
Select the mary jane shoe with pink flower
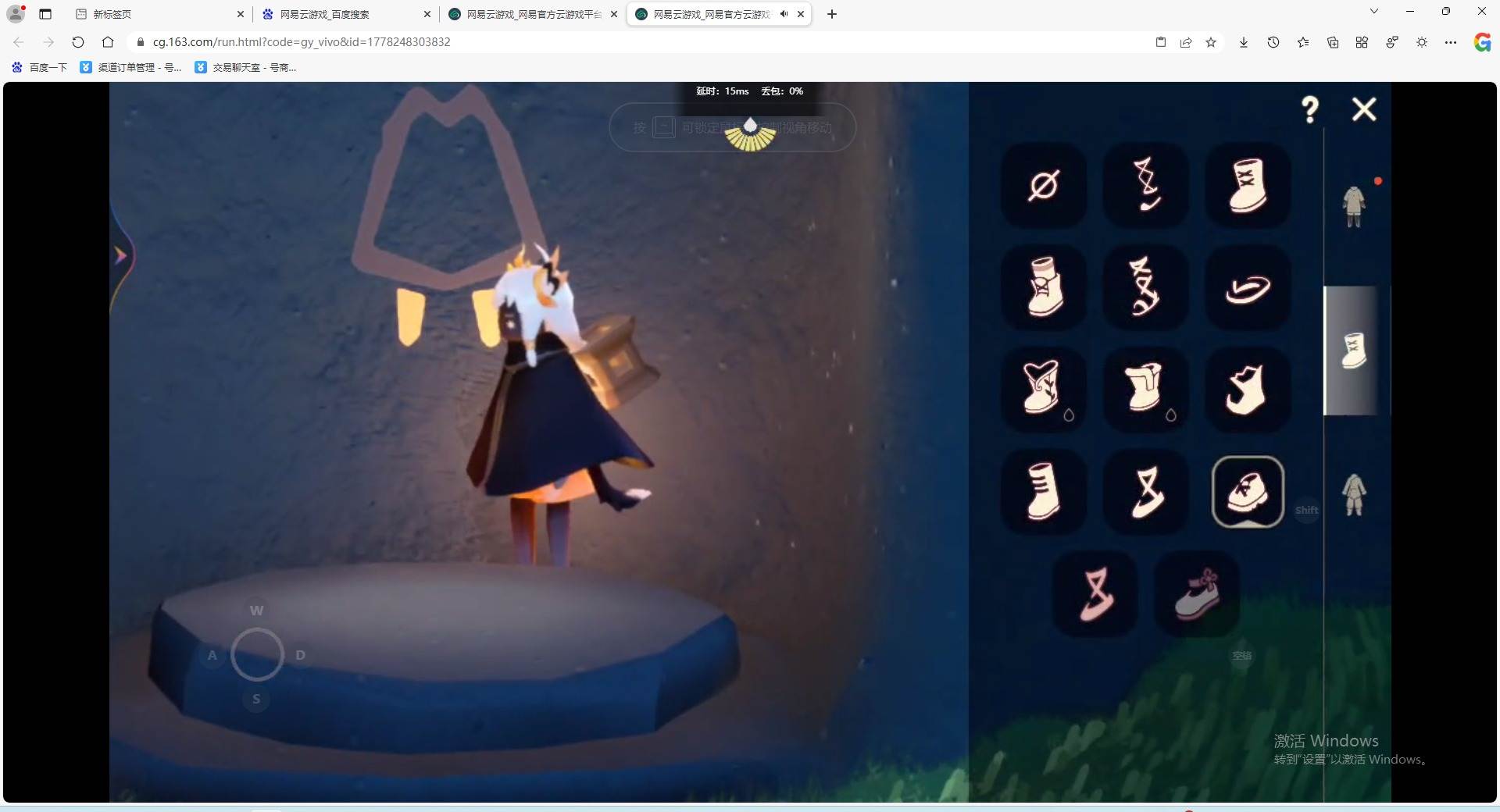(x=1197, y=593)
